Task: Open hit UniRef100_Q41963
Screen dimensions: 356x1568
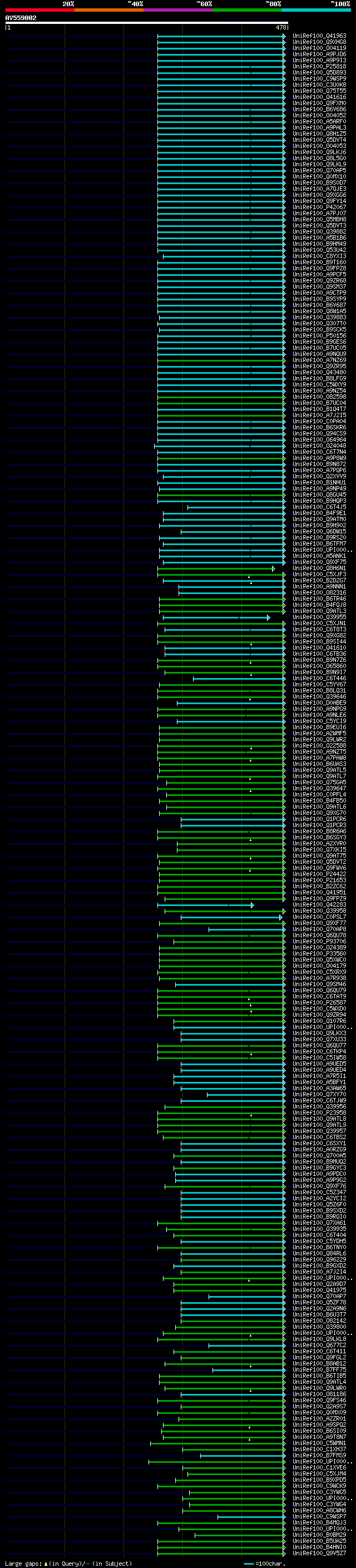Action: (x=319, y=36)
